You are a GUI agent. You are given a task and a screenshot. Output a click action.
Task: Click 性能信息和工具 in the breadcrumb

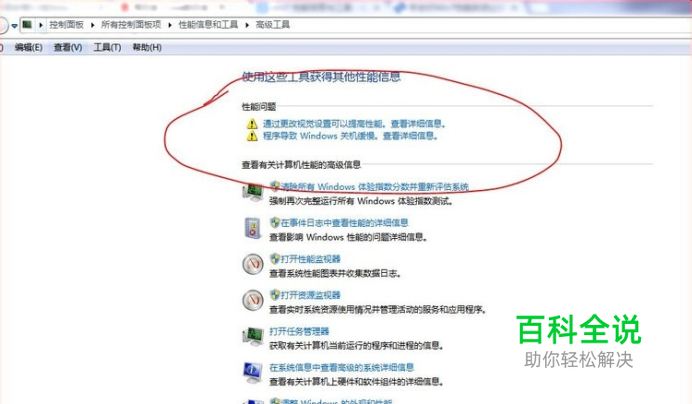208,25
